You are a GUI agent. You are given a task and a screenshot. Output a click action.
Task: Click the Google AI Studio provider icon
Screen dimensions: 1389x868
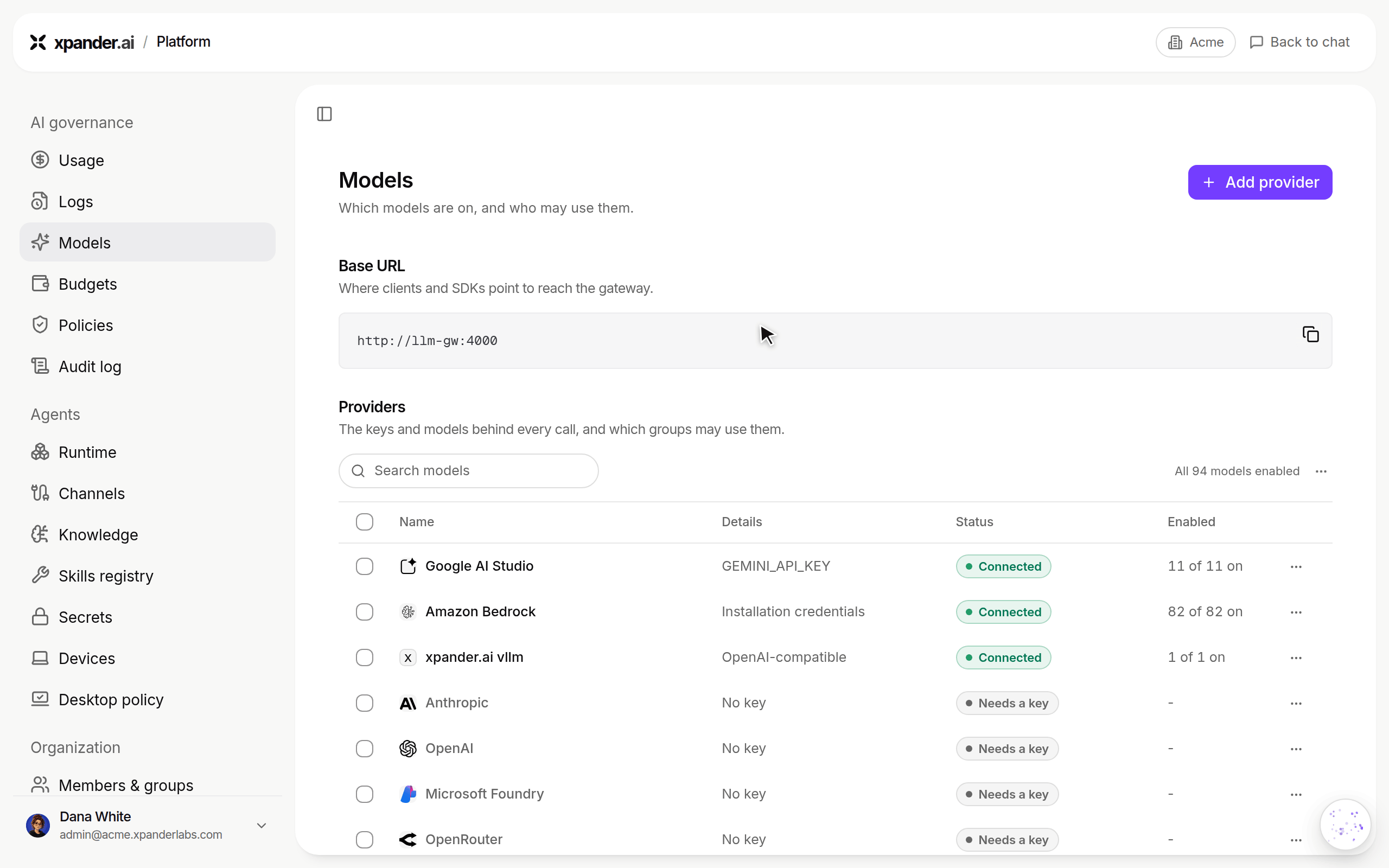[x=407, y=566]
